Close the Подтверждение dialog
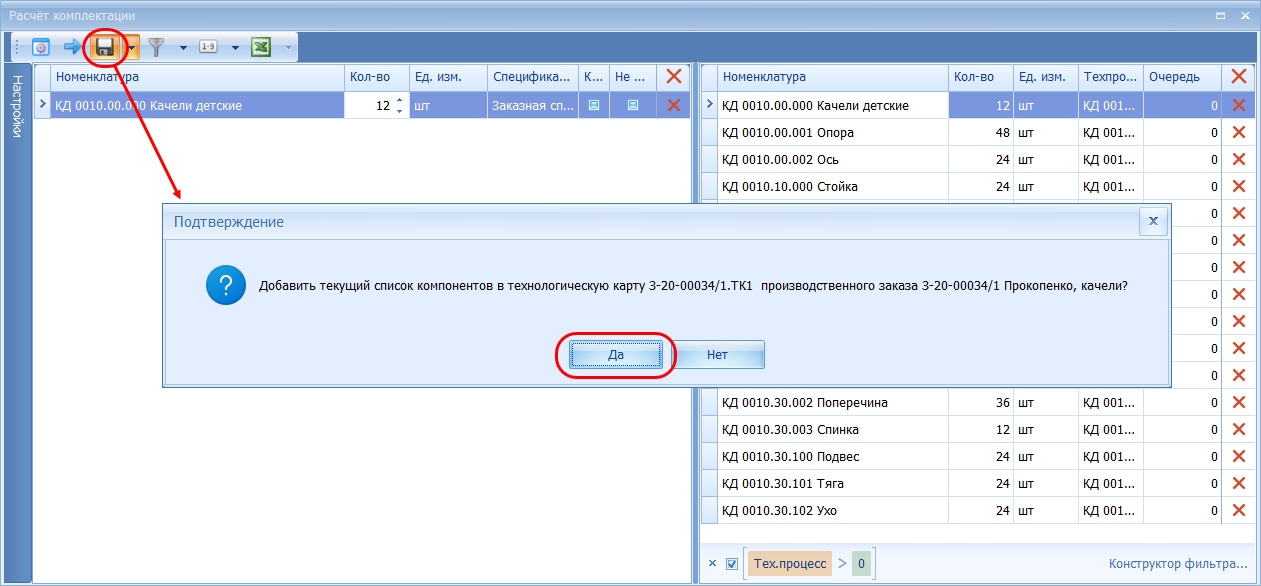Image resolution: width=1261 pixels, height=586 pixels. pos(1153,221)
